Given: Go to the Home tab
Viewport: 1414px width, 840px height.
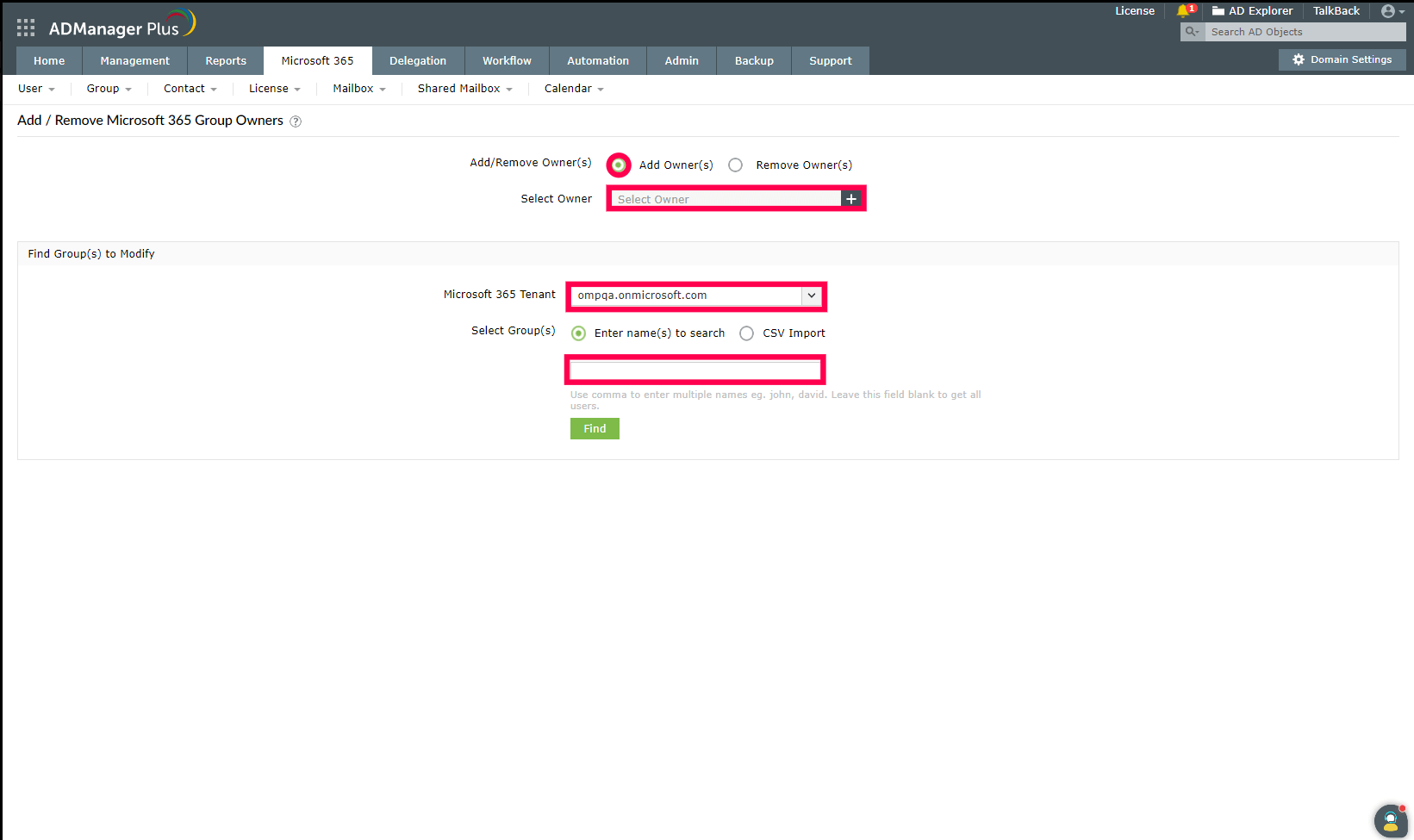Looking at the screenshot, I should tap(49, 60).
